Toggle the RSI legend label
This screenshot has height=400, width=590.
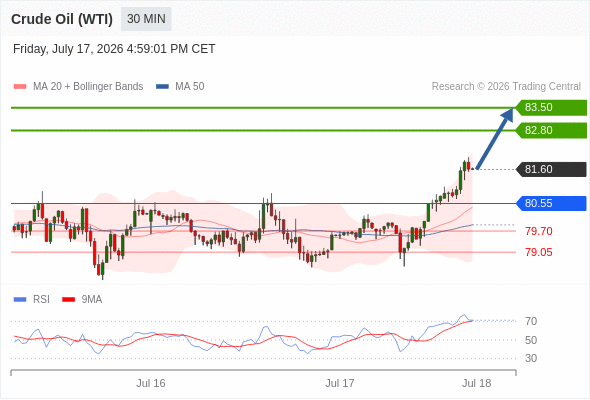pyautogui.click(x=41, y=300)
